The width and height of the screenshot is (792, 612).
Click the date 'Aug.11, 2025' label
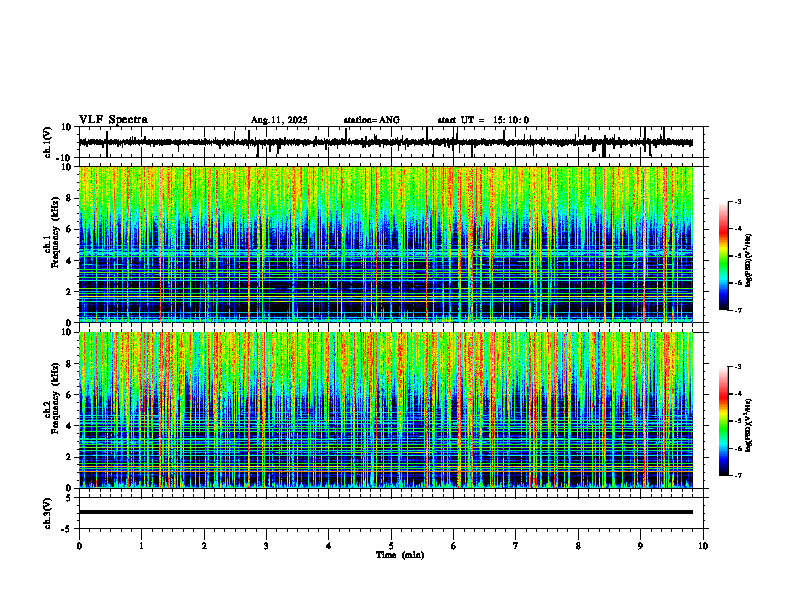pyautogui.click(x=279, y=120)
